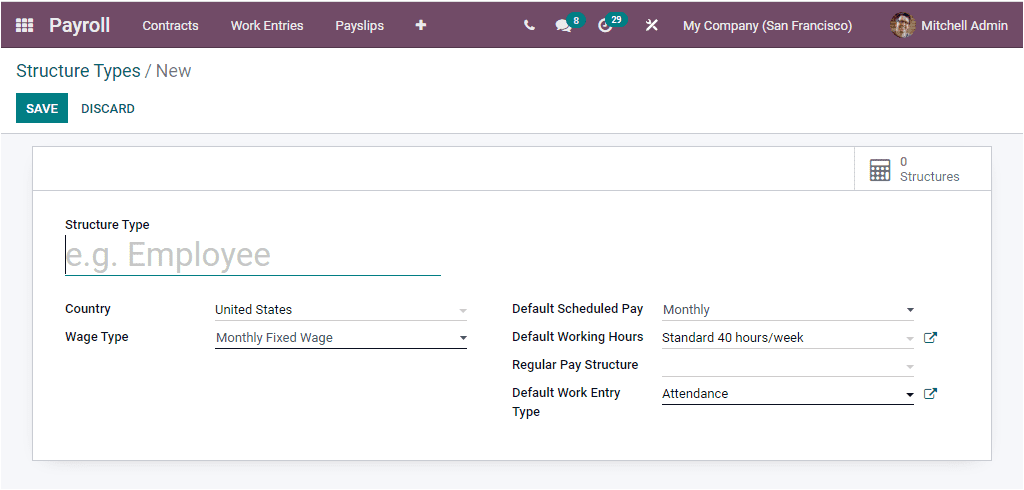Click the Structures calculator icon
The width and height of the screenshot is (1024, 490).
[x=880, y=170]
